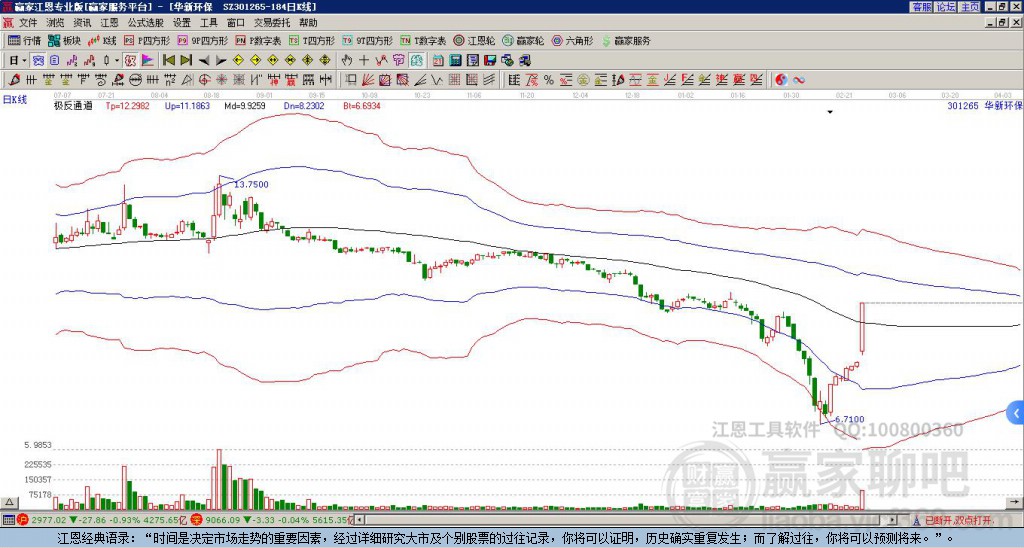
Task: Toggle the highlighted blue brain icon button
Action: (x=38, y=60)
